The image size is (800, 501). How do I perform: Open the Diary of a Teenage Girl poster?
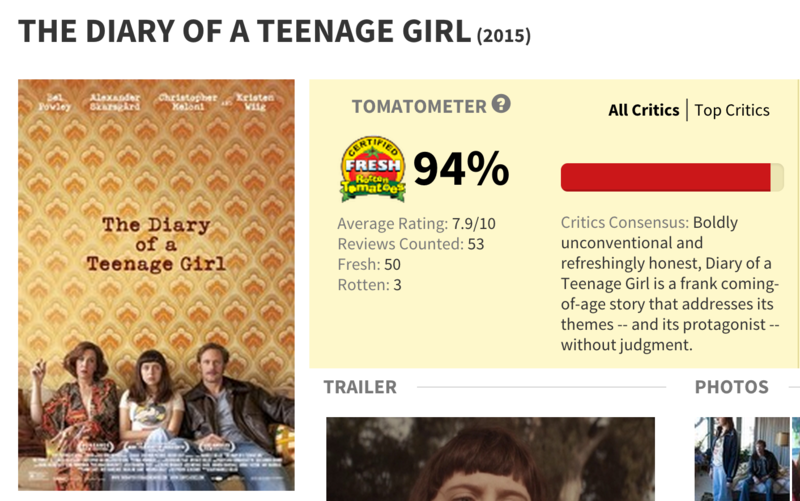pos(156,285)
